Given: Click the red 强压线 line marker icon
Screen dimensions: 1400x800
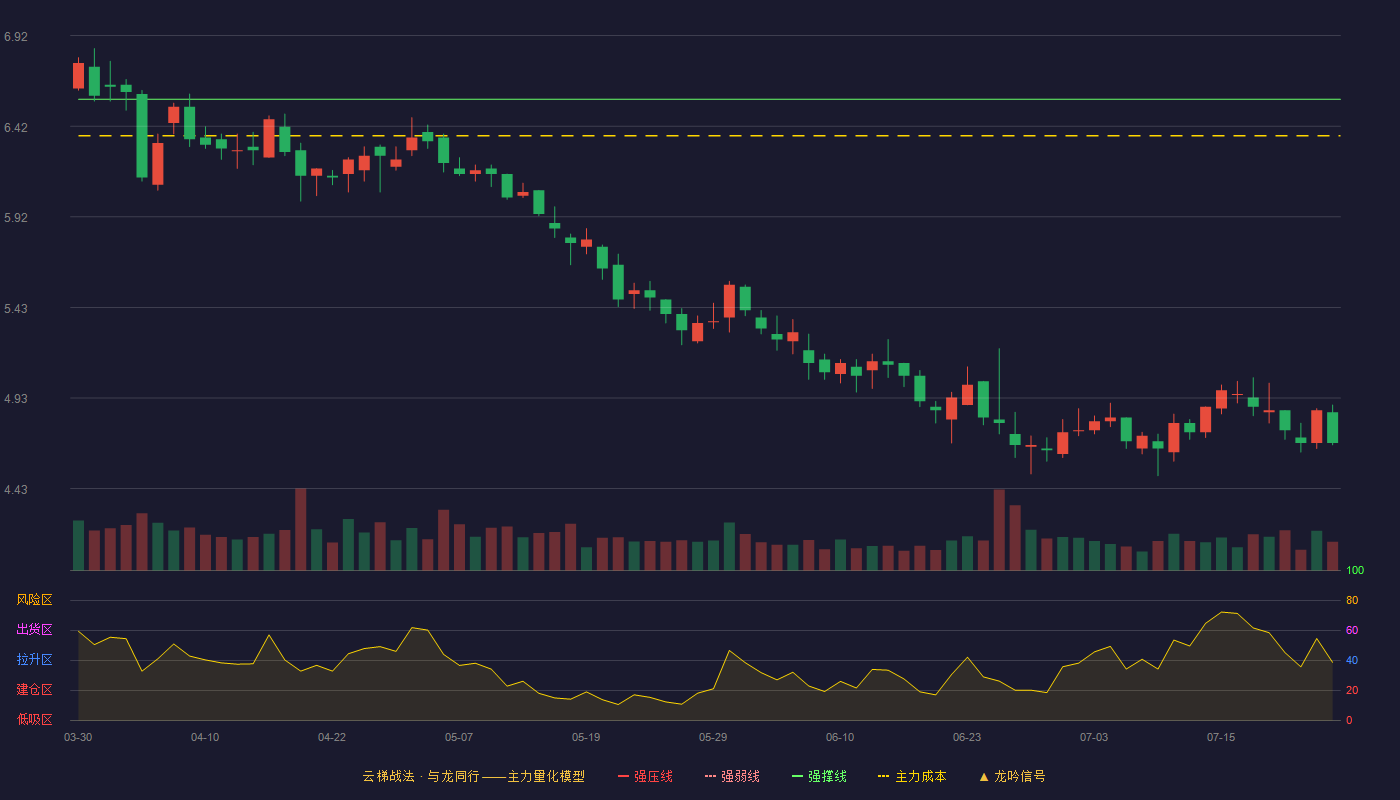Looking at the screenshot, I should point(624,776).
